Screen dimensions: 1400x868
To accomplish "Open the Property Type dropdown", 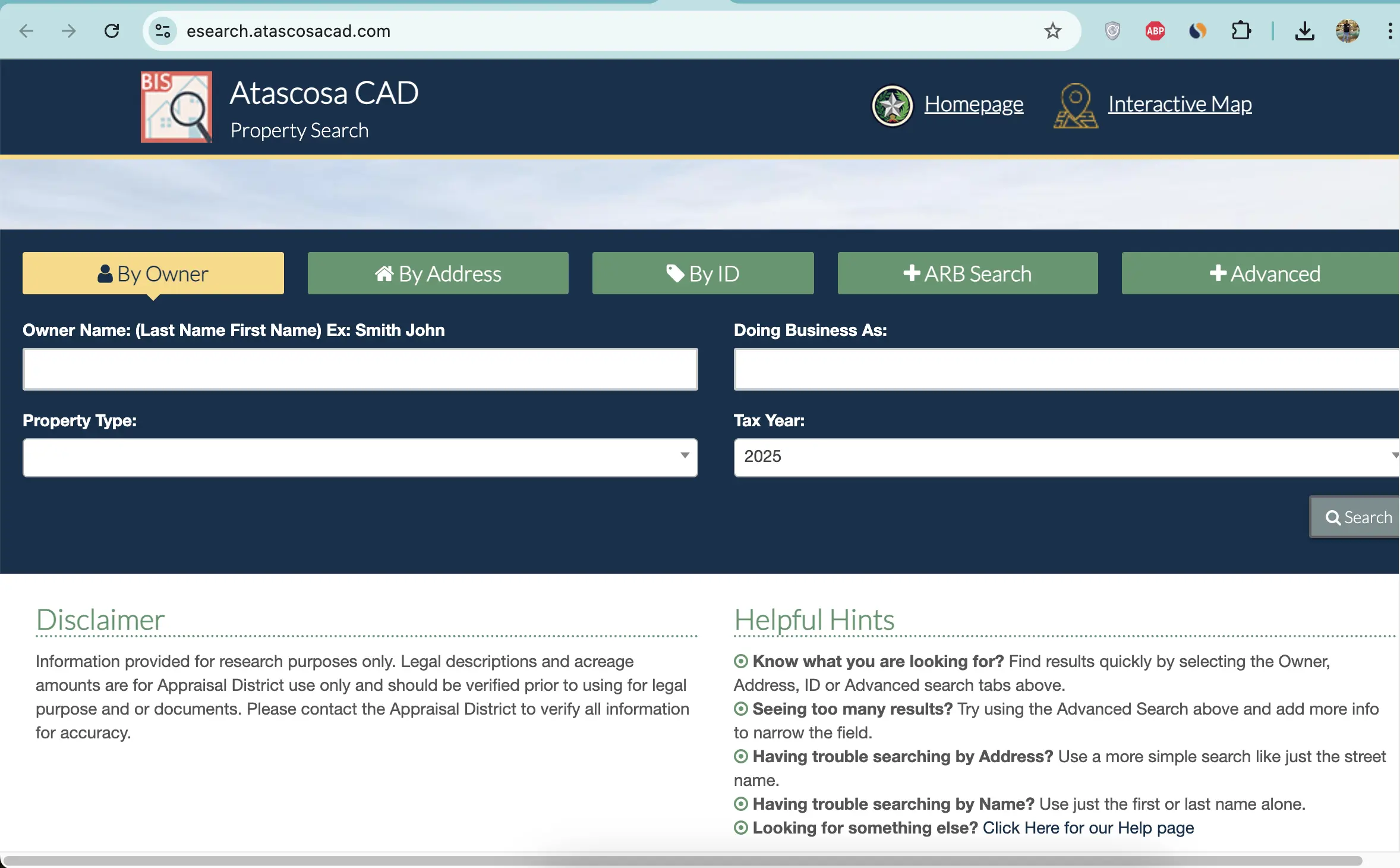I will click(360, 457).
